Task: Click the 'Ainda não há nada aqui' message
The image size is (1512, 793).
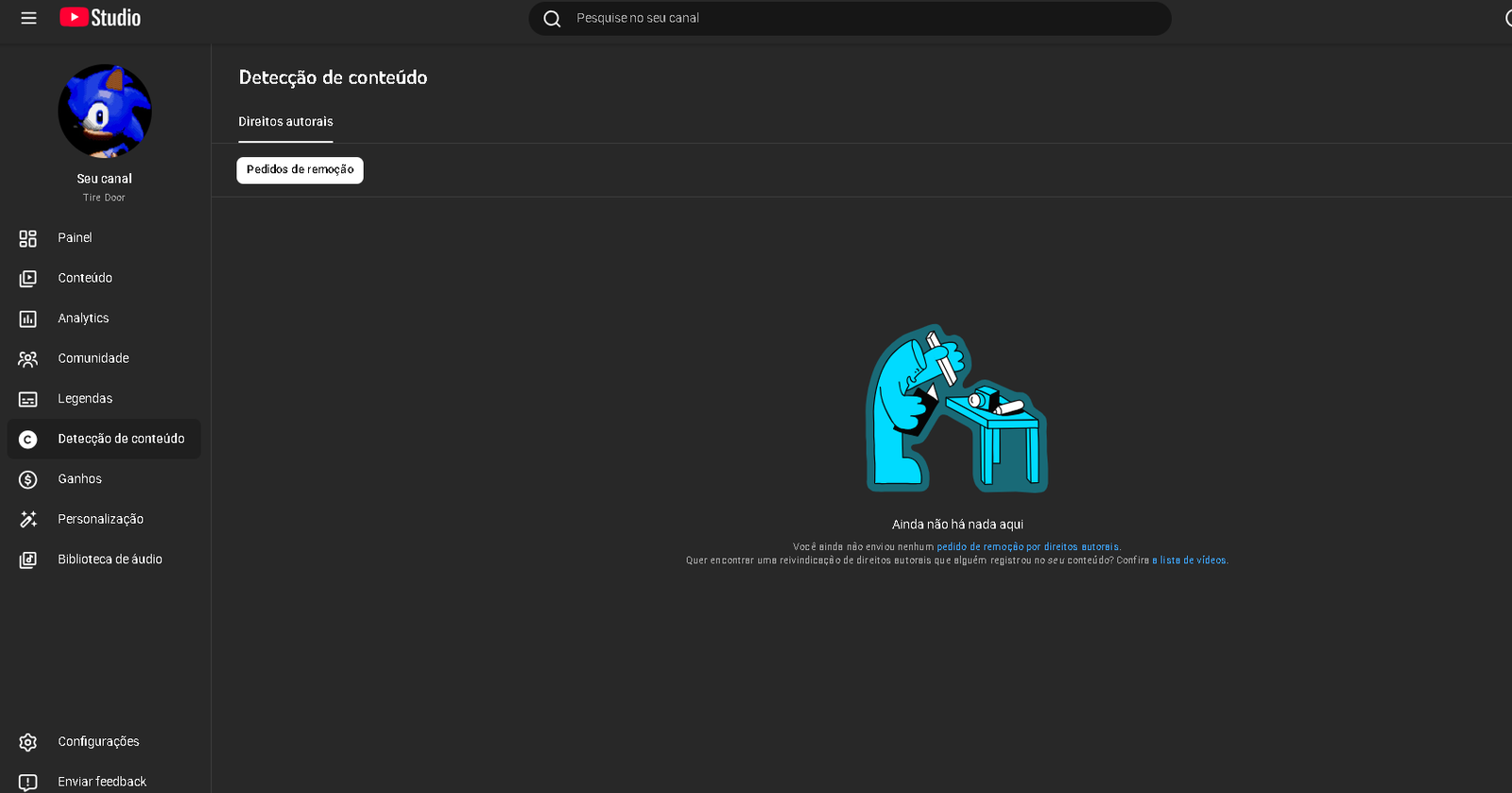Action: click(957, 525)
